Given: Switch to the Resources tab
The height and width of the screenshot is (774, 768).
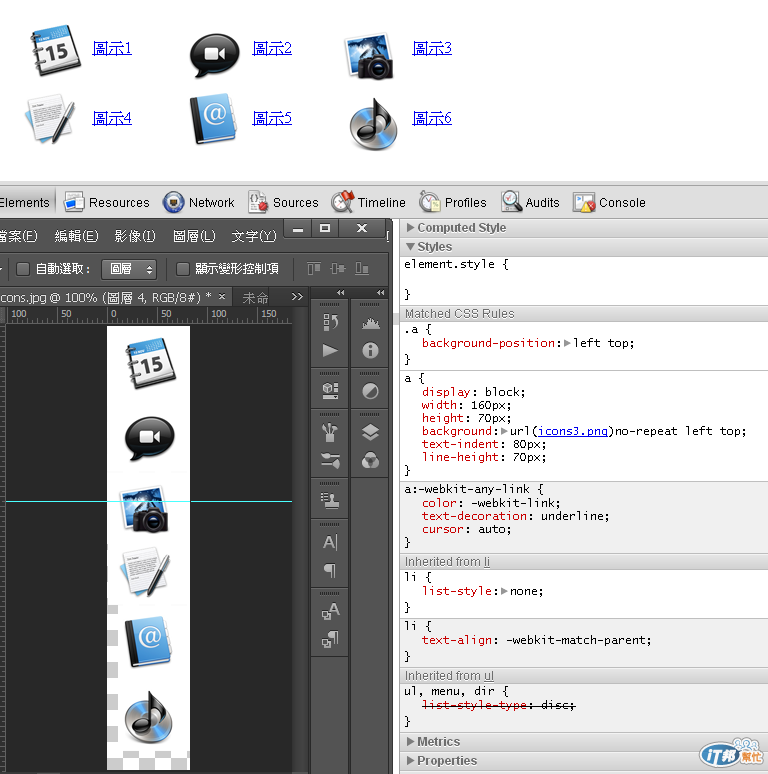Looking at the screenshot, I should (x=107, y=202).
